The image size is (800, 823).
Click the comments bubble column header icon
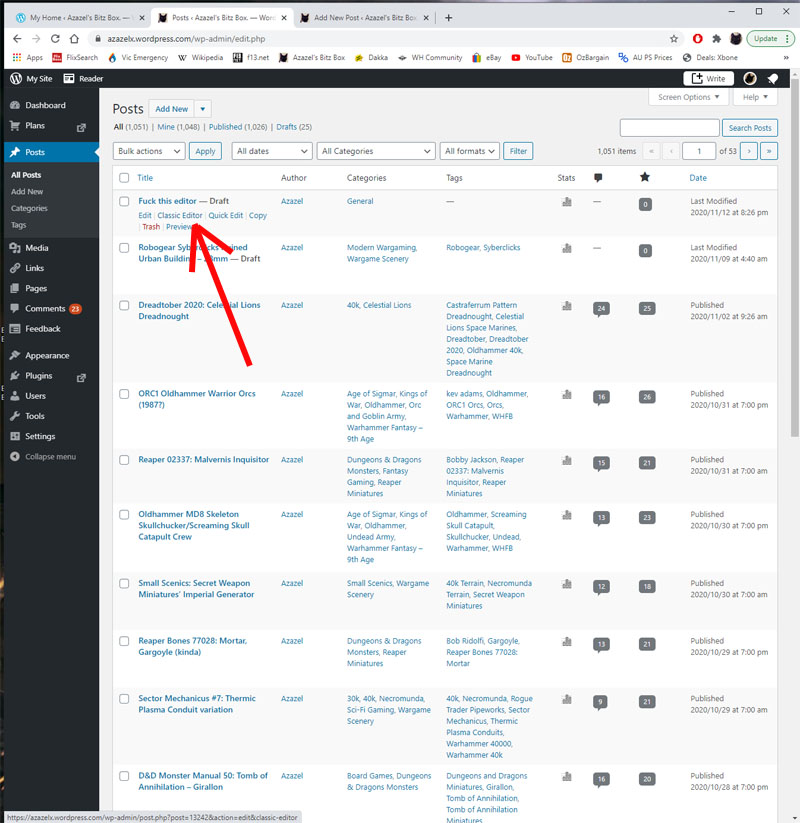click(598, 178)
